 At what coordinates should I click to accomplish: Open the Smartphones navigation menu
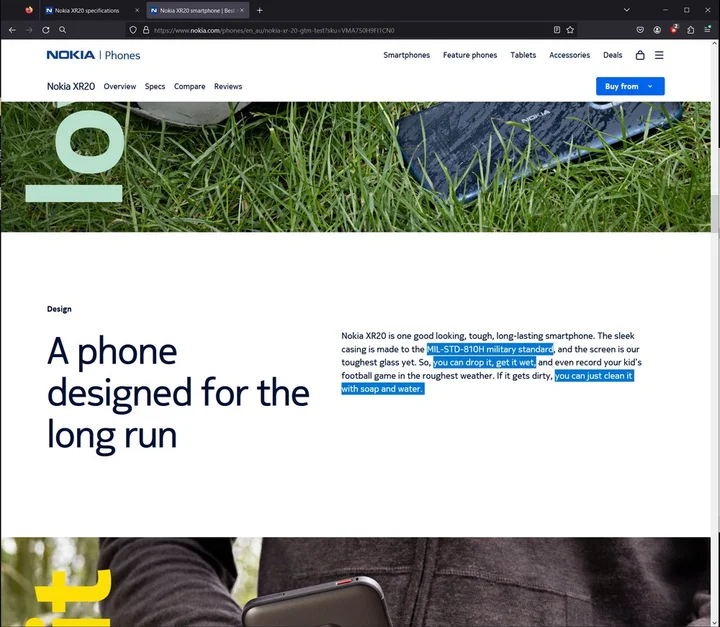coord(406,55)
